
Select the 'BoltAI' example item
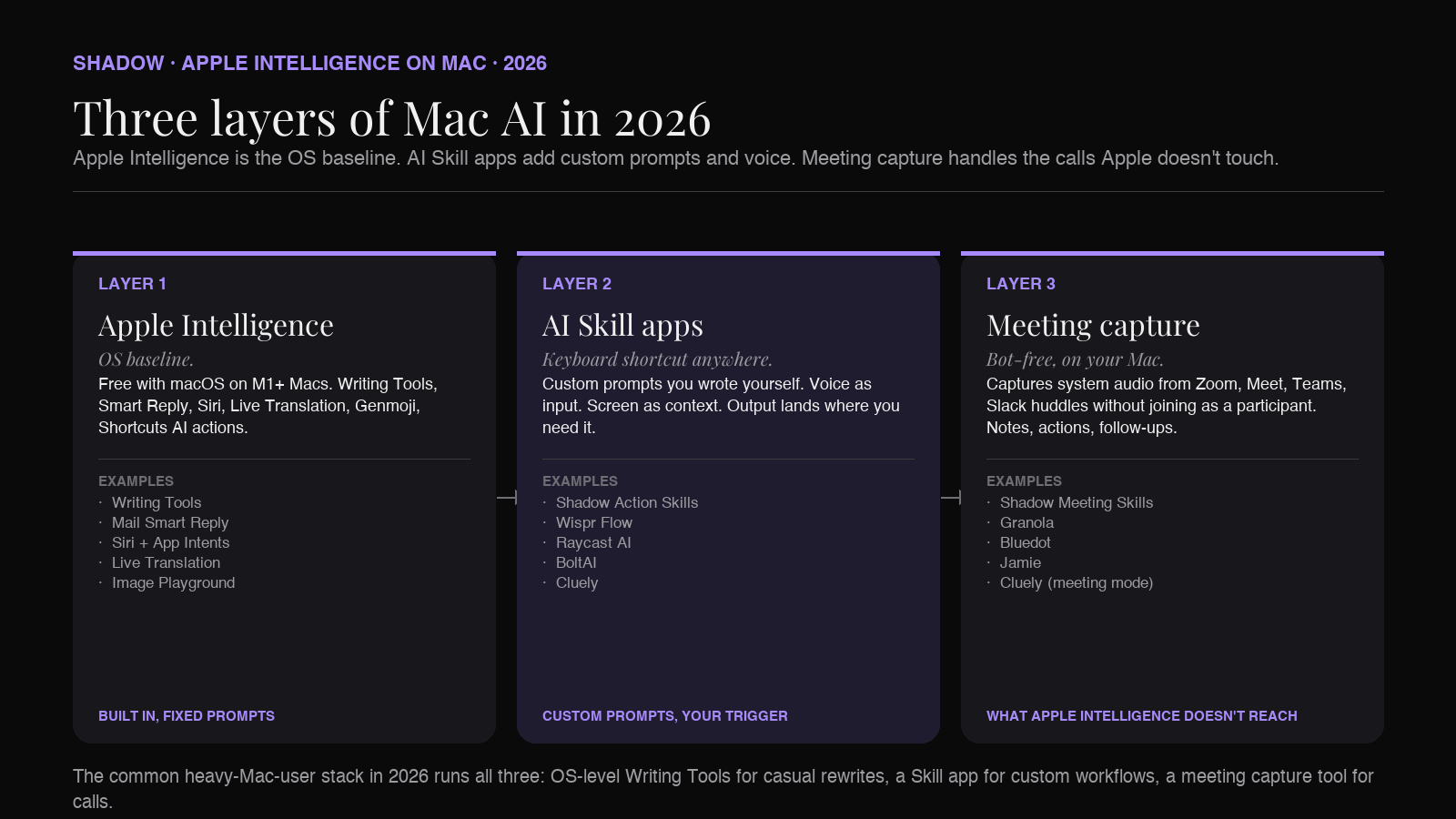(576, 562)
